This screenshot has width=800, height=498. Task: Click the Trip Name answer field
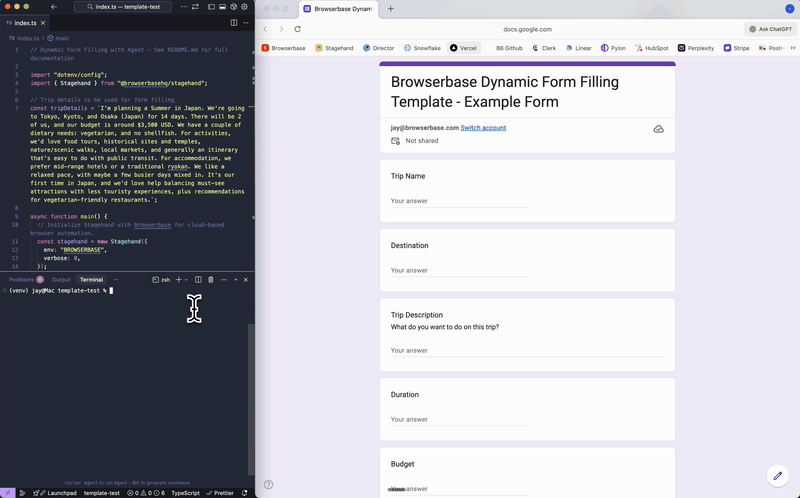[459, 201]
